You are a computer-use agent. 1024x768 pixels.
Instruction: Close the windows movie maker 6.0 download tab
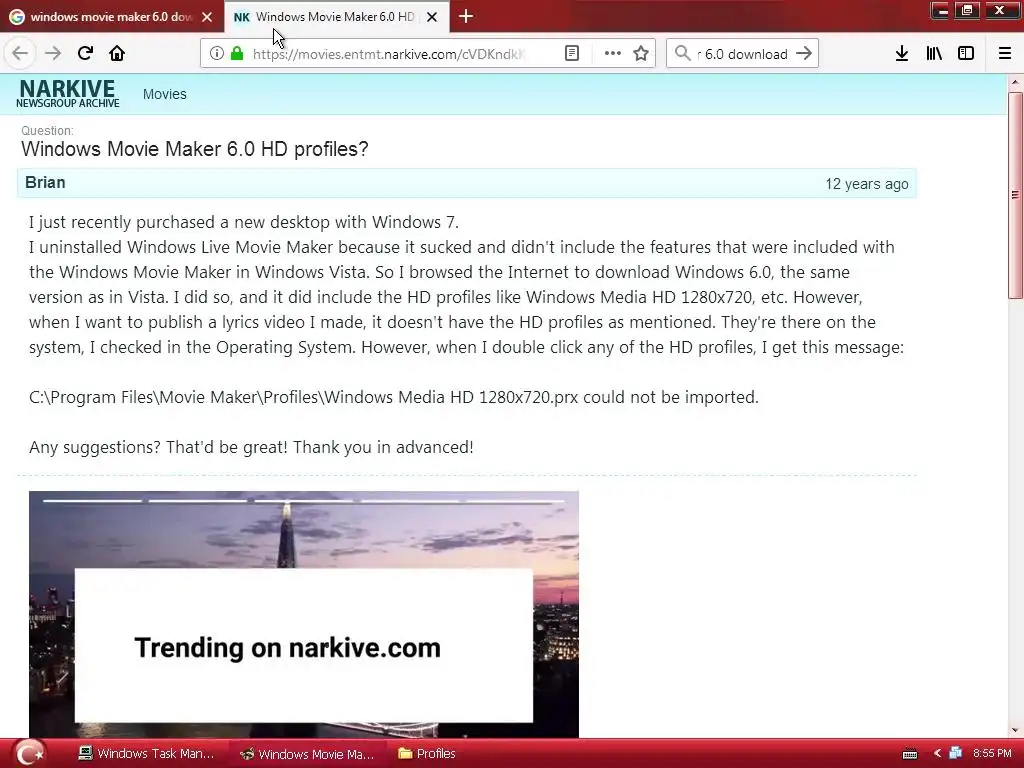(207, 17)
